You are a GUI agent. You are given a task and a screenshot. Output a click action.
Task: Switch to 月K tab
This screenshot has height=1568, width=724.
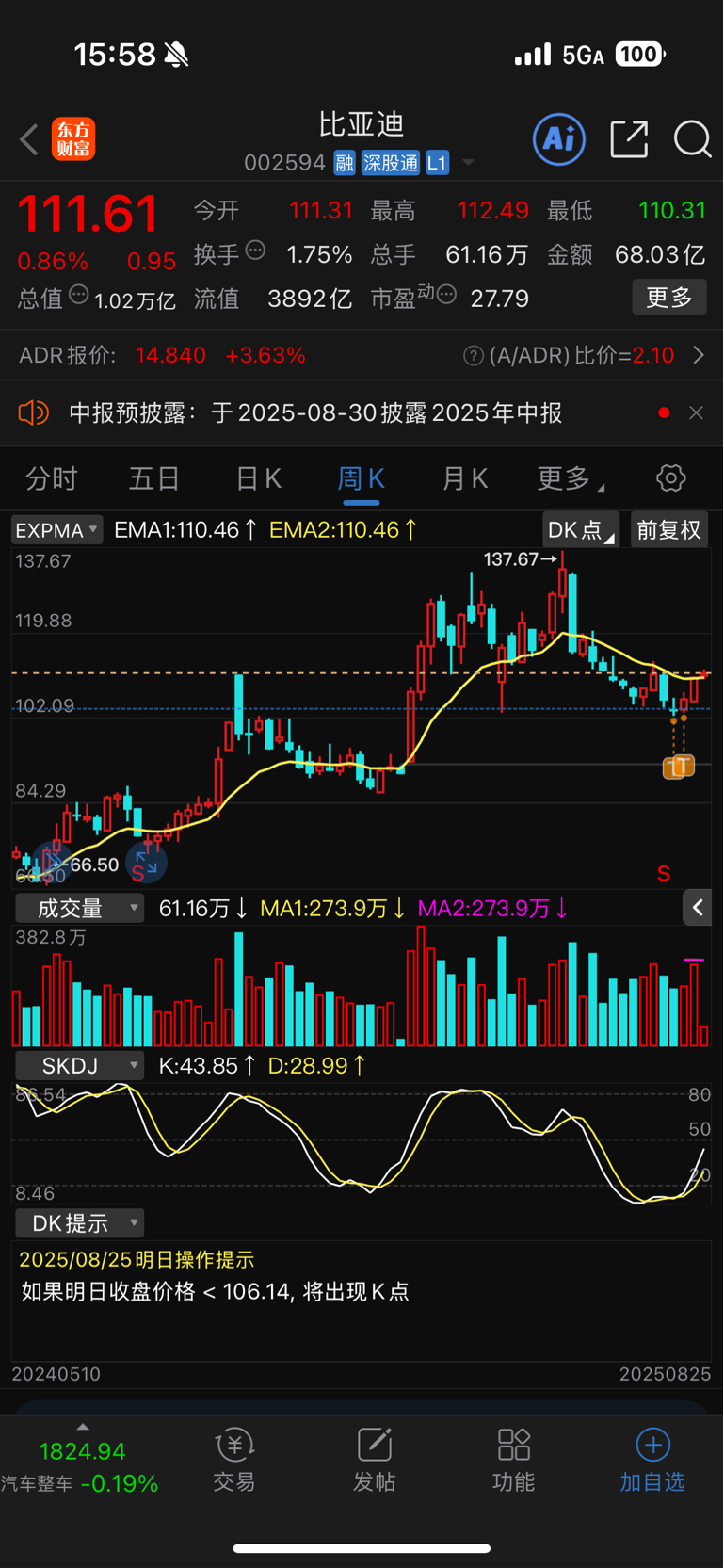click(x=465, y=478)
